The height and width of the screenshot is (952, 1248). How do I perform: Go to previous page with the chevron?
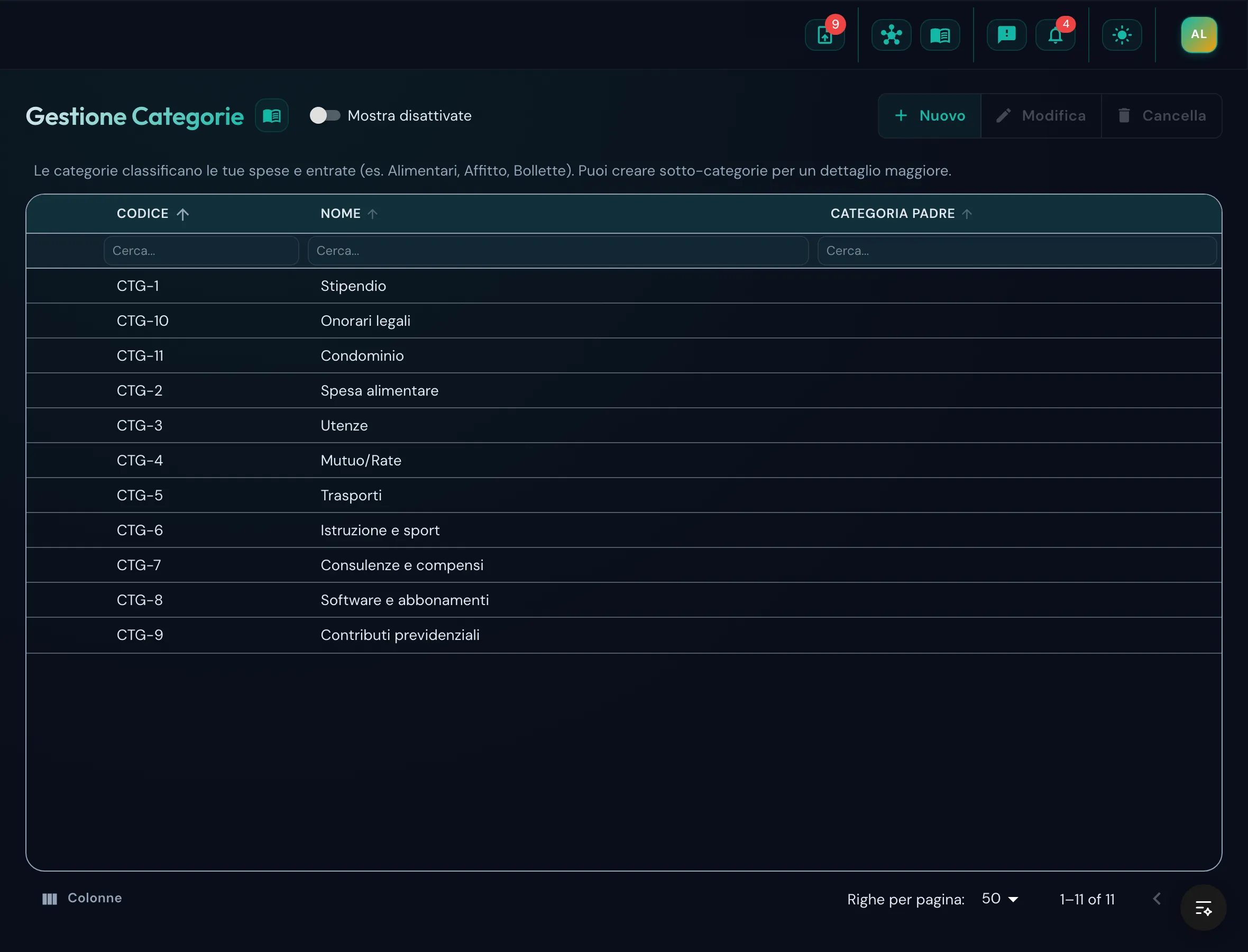1157,899
